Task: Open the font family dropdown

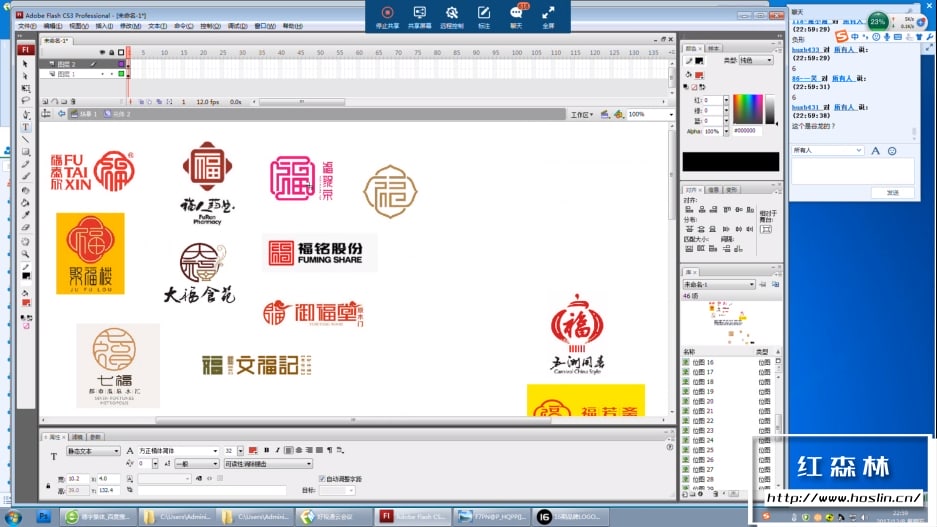Action: click(x=177, y=451)
